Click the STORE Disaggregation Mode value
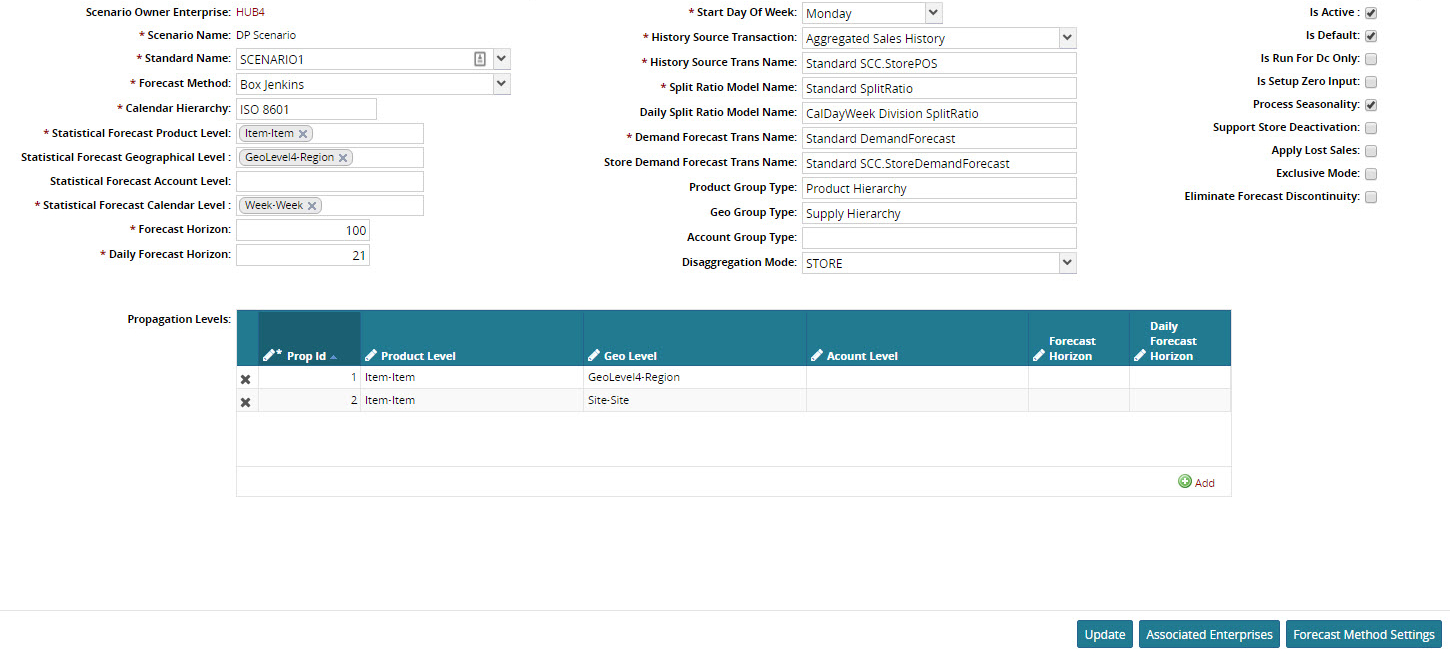1450x656 pixels. coord(930,263)
